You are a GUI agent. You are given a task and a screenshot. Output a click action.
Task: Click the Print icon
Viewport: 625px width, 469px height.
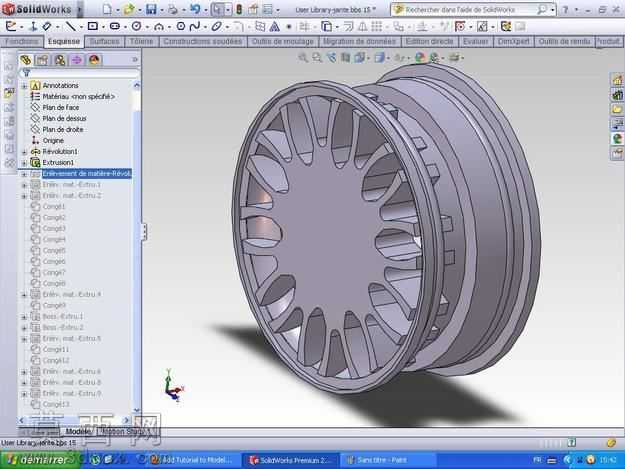click(x=173, y=9)
